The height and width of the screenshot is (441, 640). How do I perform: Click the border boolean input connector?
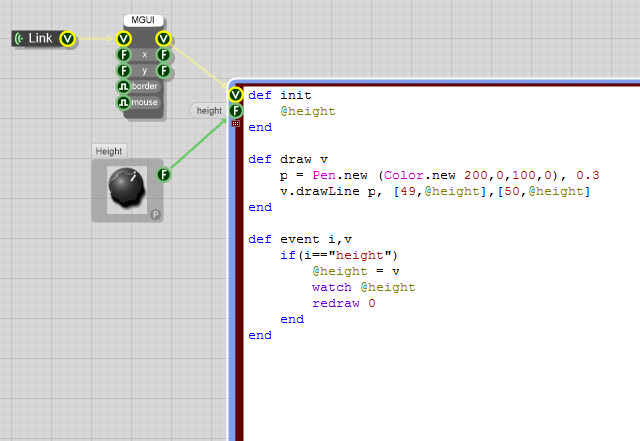(124, 87)
